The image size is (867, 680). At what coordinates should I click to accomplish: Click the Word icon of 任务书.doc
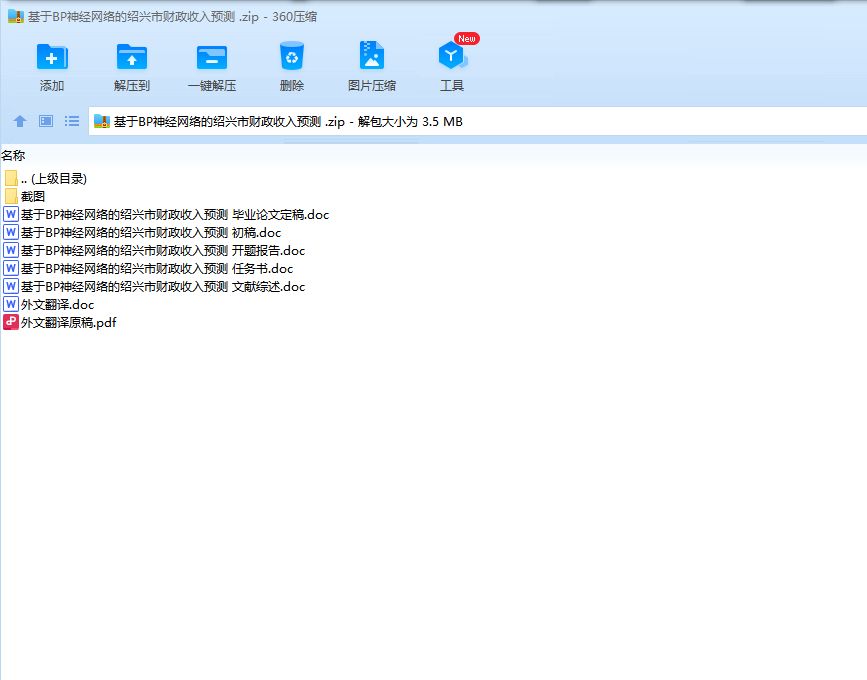(11, 268)
